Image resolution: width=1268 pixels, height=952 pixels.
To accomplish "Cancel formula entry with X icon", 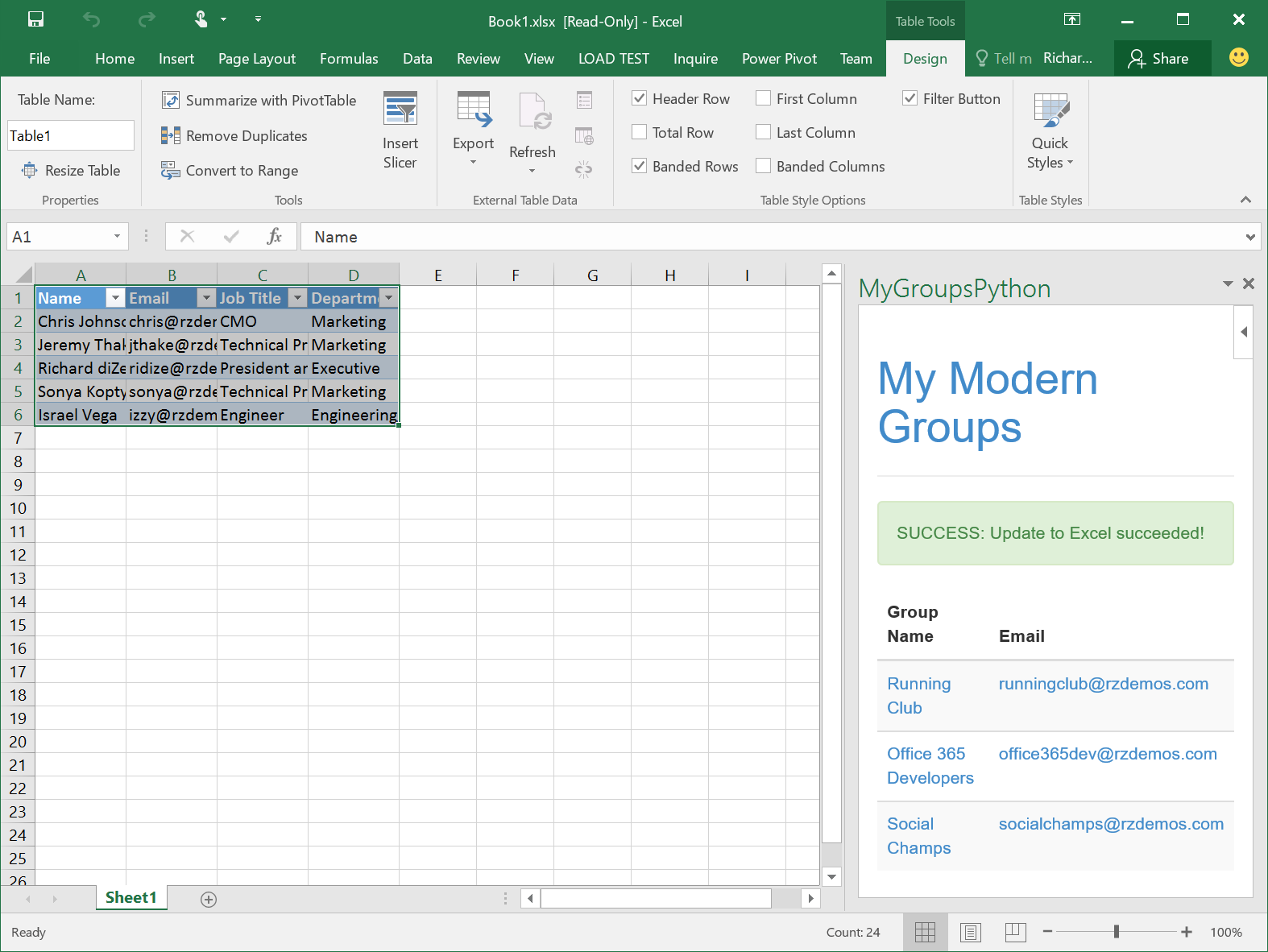I will tap(187, 236).
